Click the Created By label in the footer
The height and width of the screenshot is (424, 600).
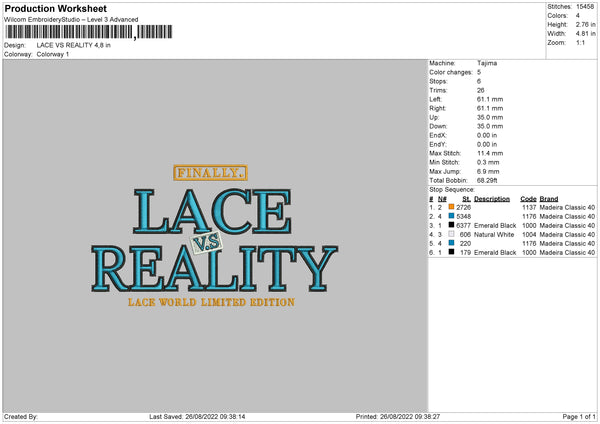(21, 417)
